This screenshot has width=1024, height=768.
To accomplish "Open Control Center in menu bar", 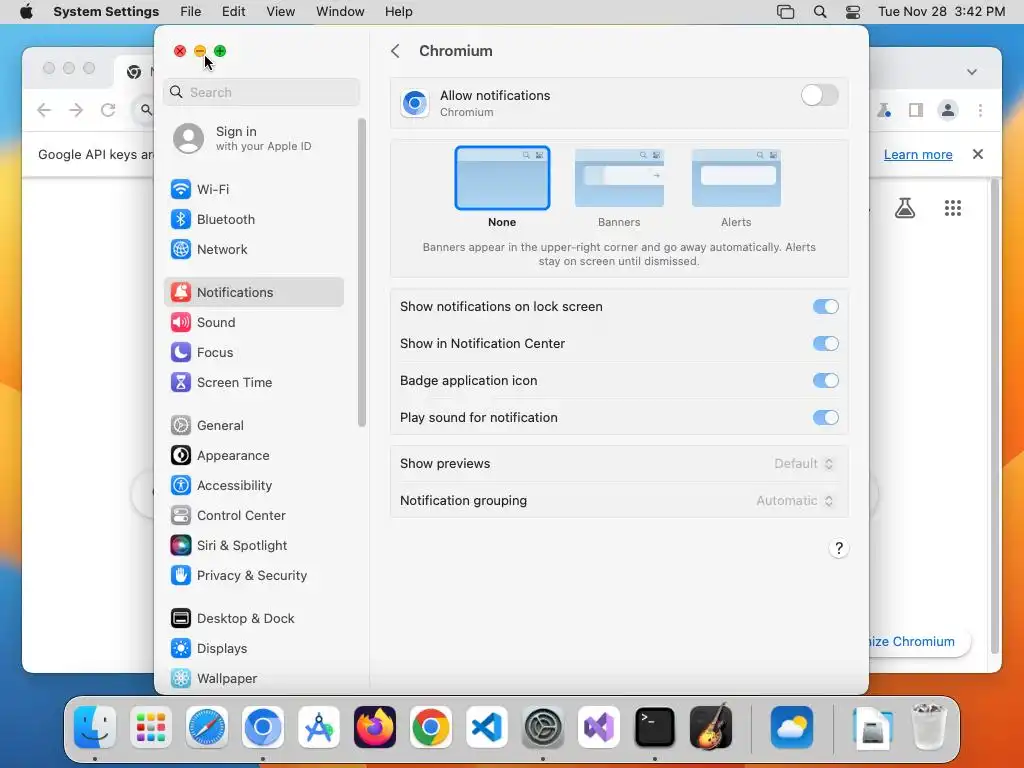I will (852, 12).
